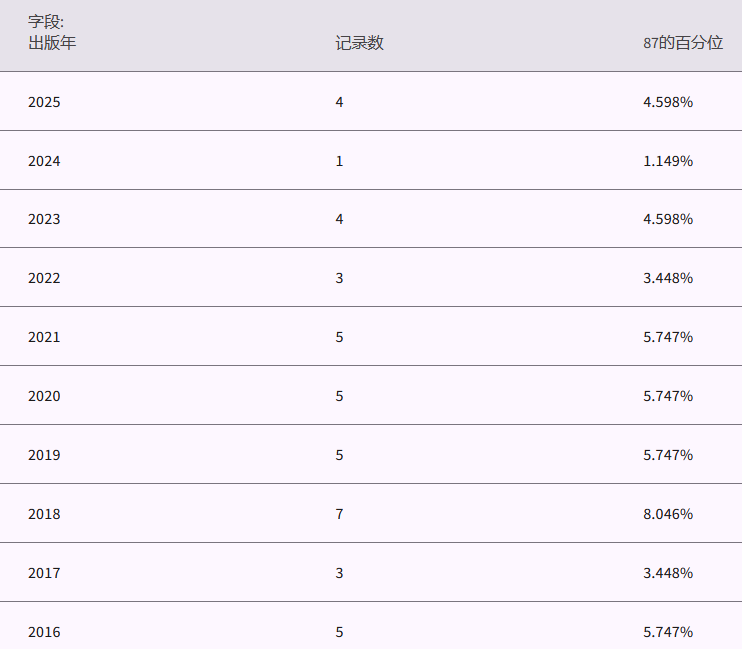Select the 2020 year cell
This screenshot has height=649, width=742.
44,396
